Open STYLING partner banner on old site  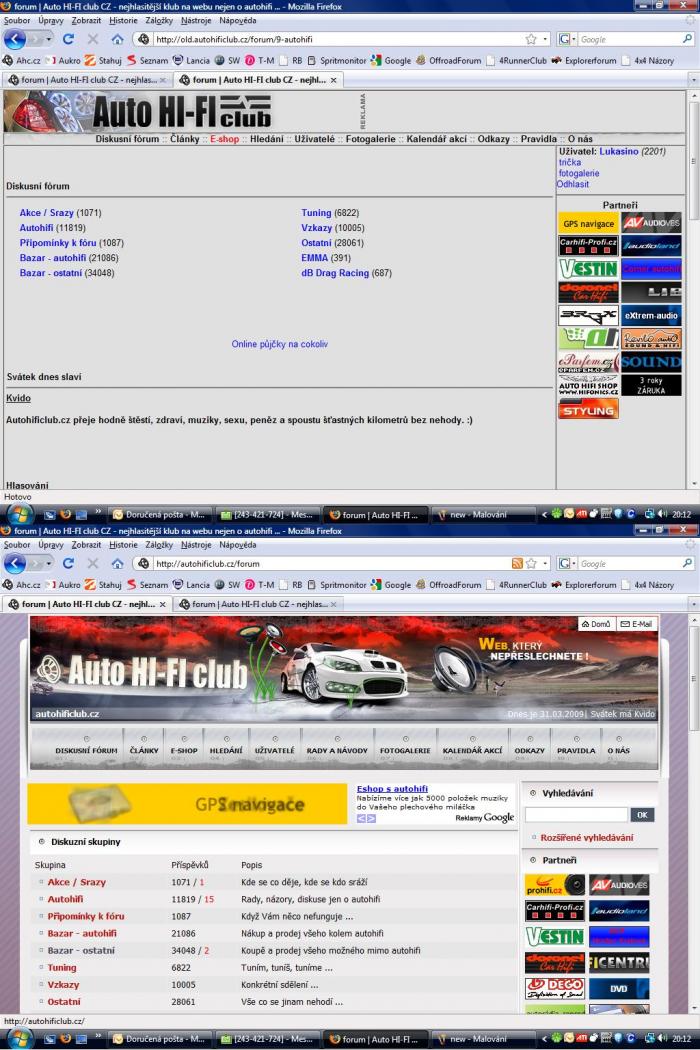tap(588, 410)
